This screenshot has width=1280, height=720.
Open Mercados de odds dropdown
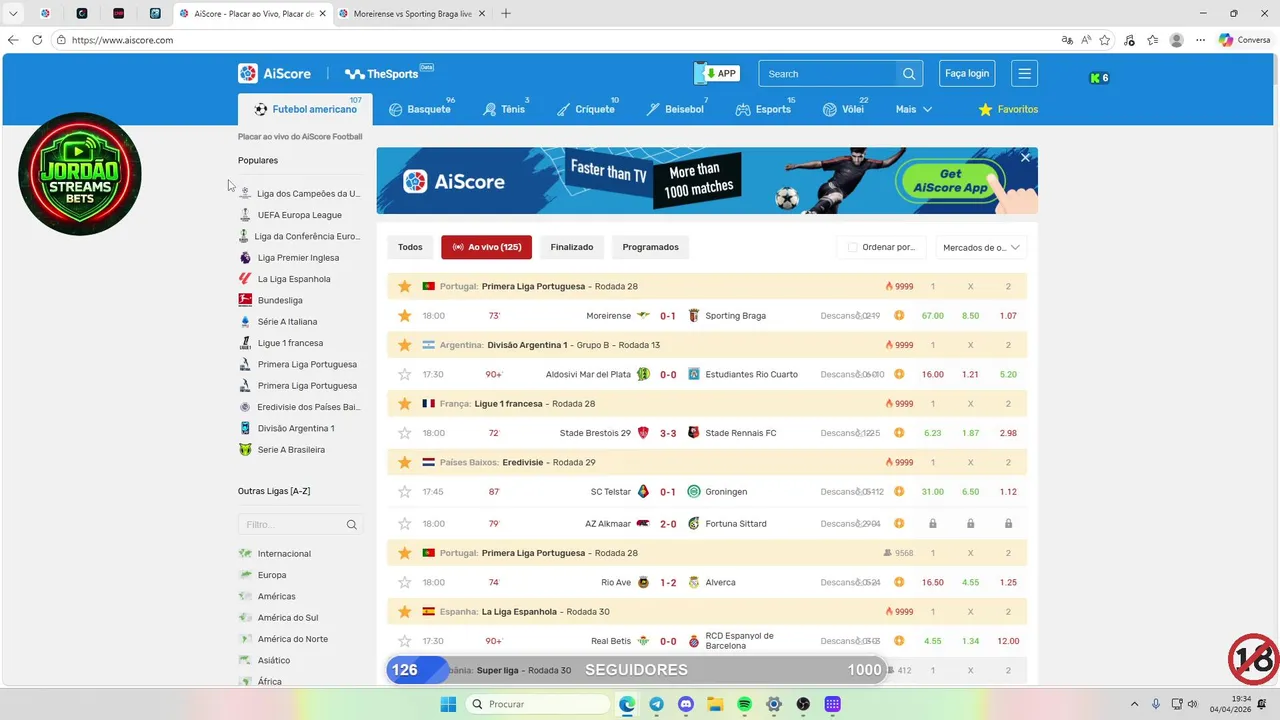click(x=981, y=247)
